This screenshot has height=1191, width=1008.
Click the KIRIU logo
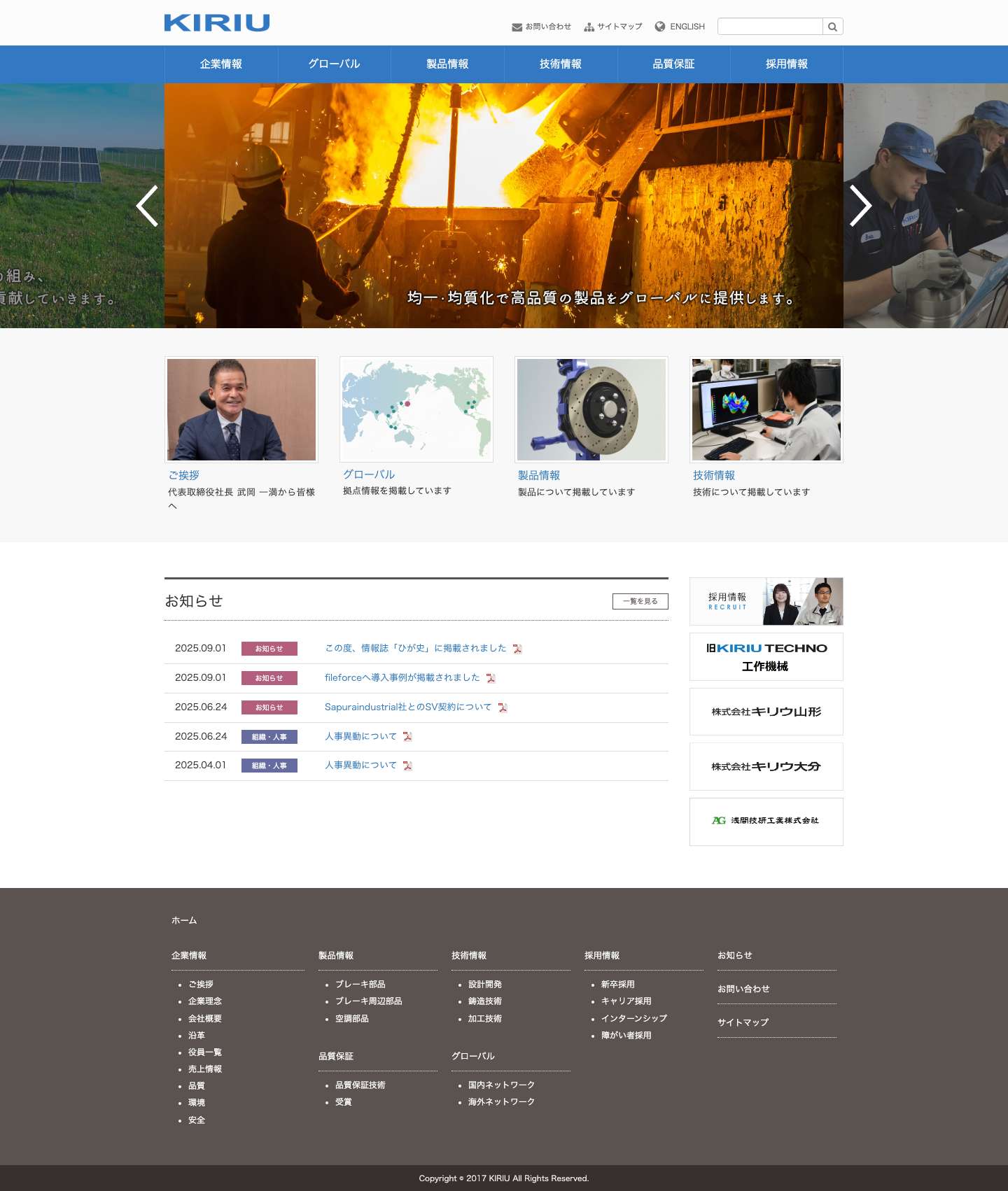(217, 23)
